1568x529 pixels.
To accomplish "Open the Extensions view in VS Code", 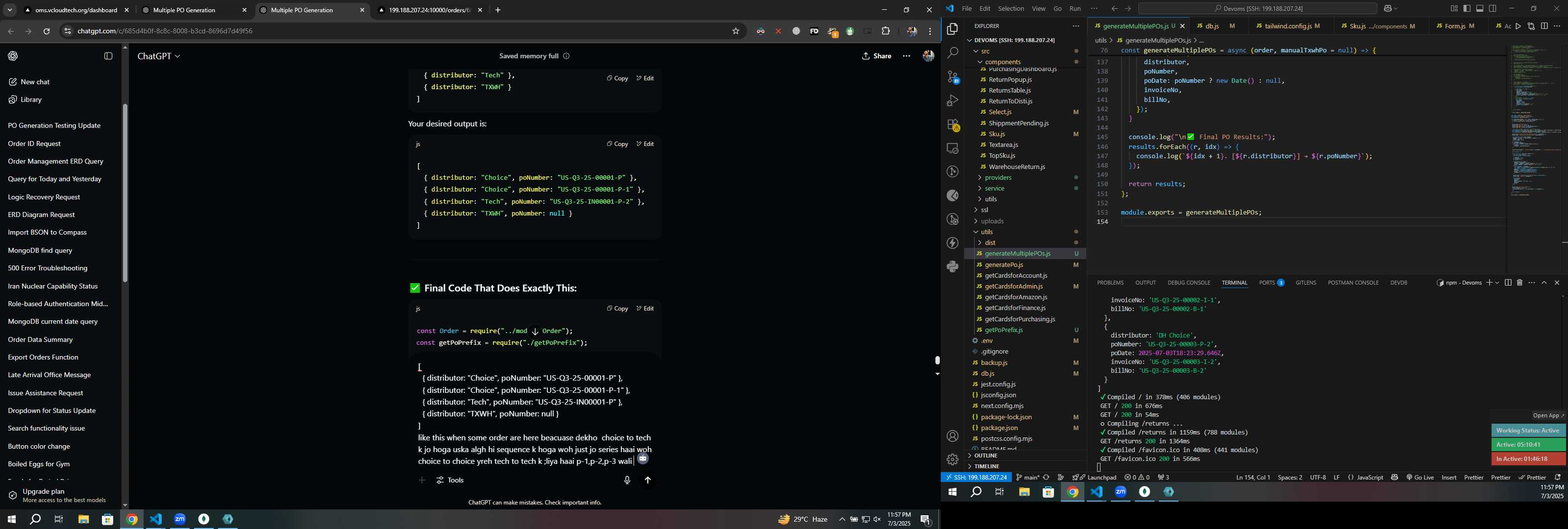I will [x=953, y=125].
